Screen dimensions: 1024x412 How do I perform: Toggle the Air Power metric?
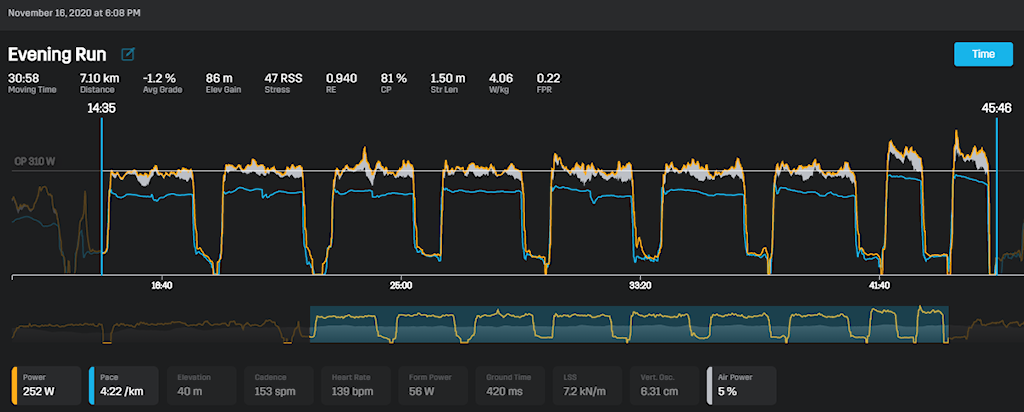point(741,386)
